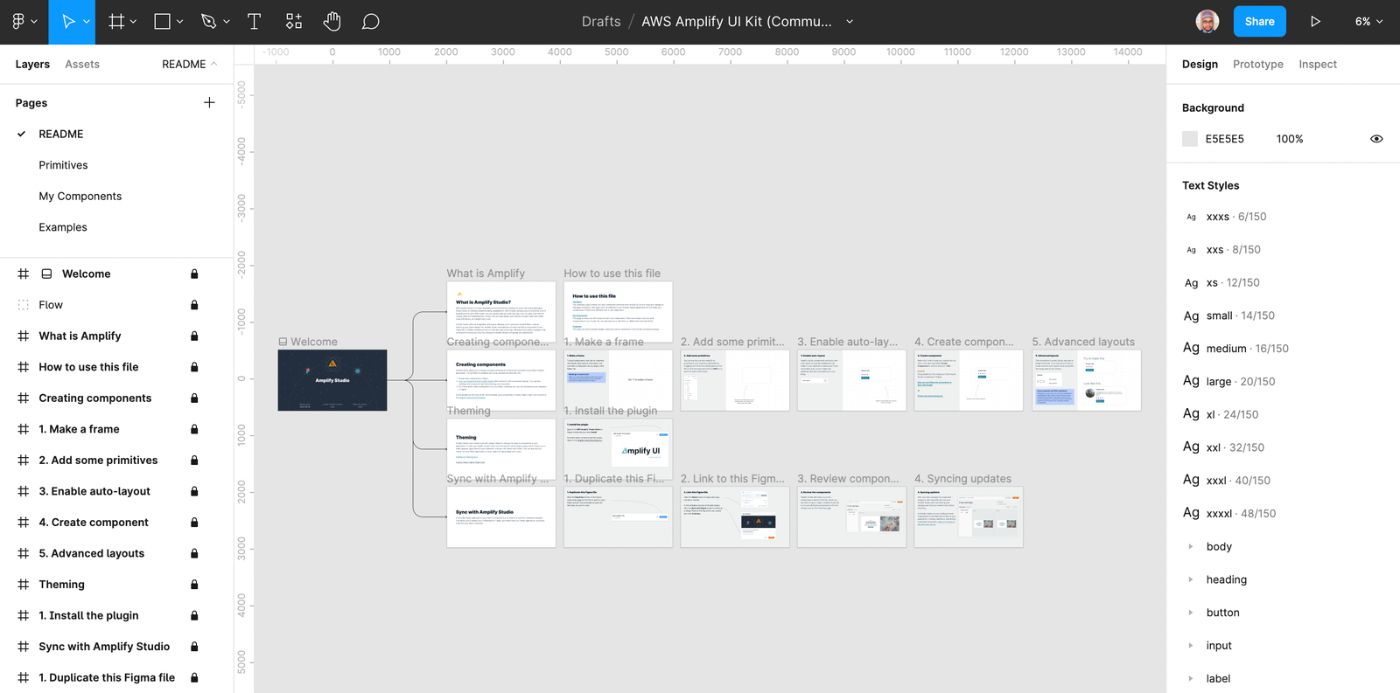The width and height of the screenshot is (1400, 693).
Task: Open the Resources components tool
Action: click(x=293, y=21)
